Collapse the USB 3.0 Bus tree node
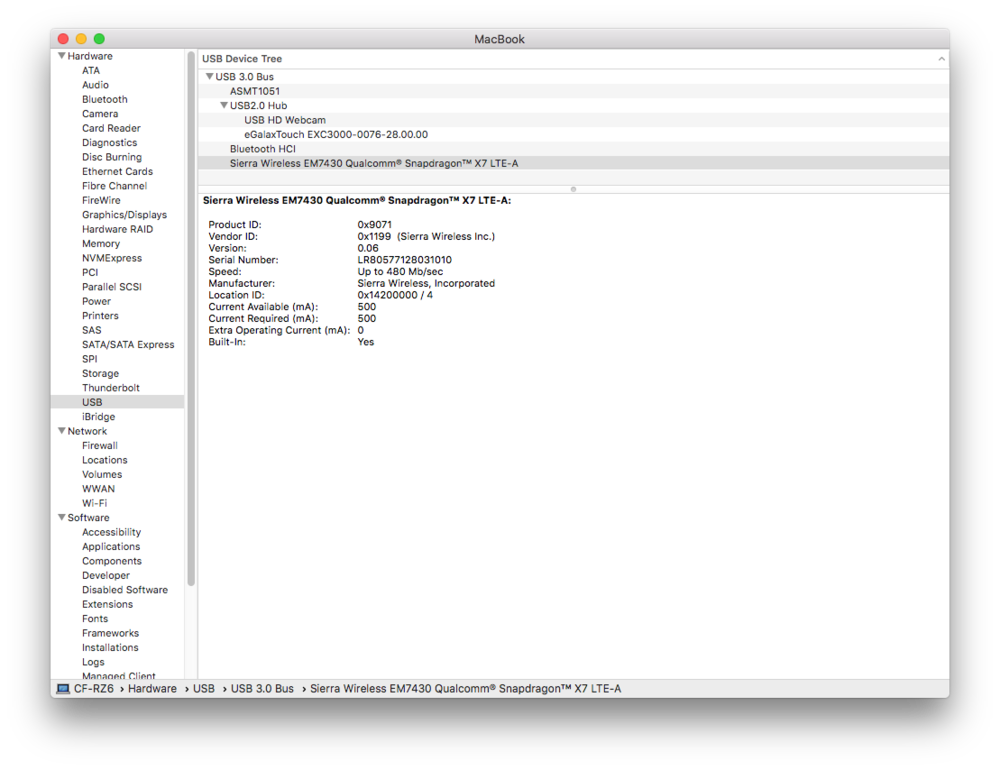The image size is (1000, 770). tap(209, 77)
